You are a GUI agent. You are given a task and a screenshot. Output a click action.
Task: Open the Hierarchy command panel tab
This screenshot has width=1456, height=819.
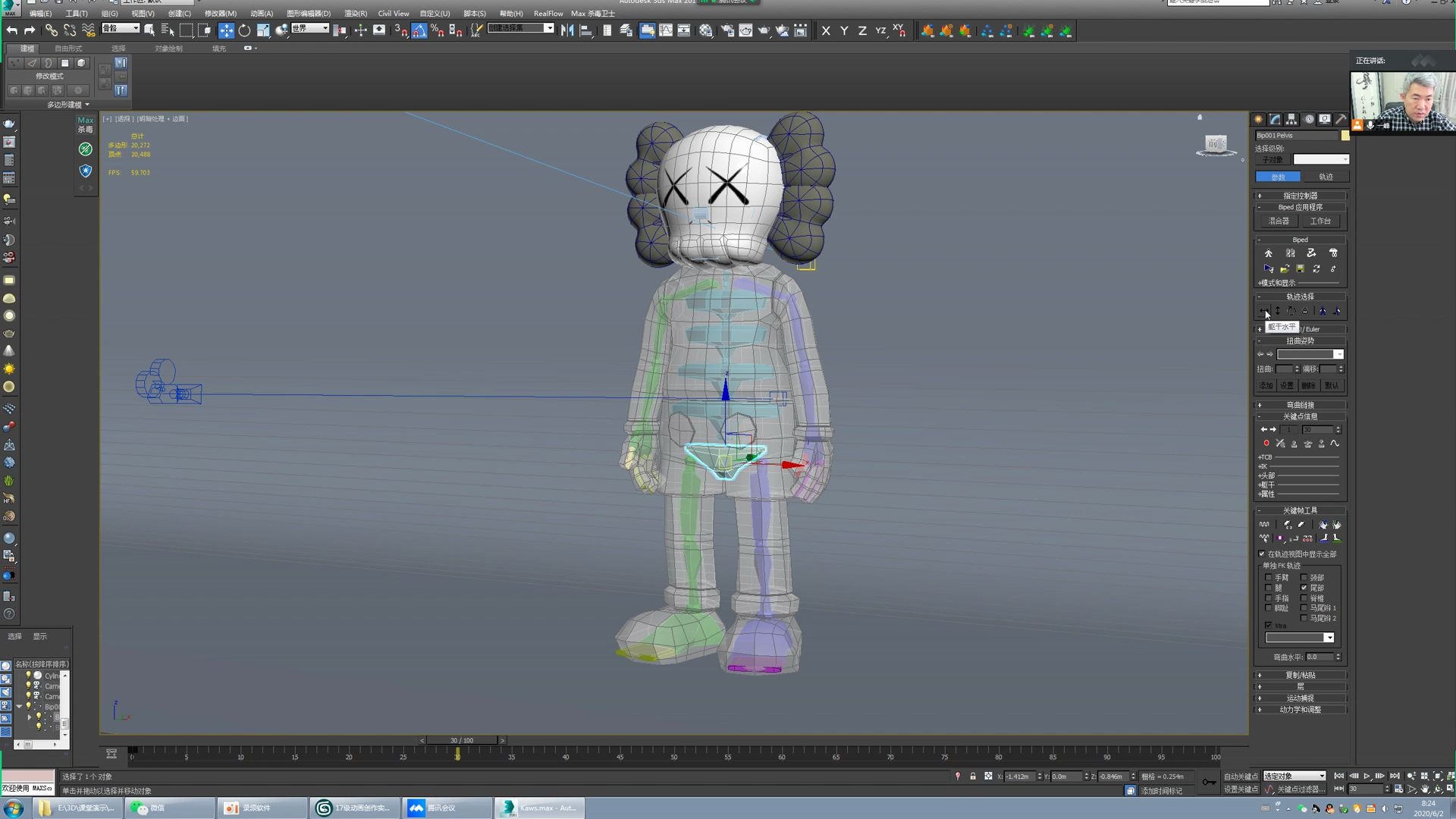click(1291, 119)
